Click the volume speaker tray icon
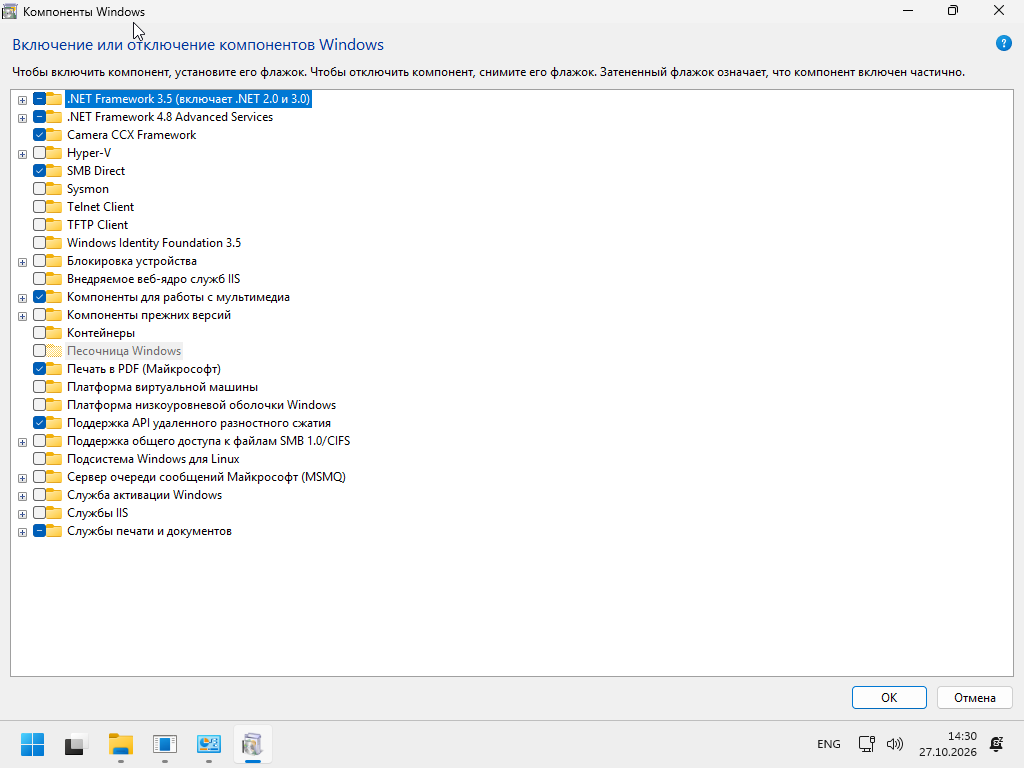 (895, 744)
